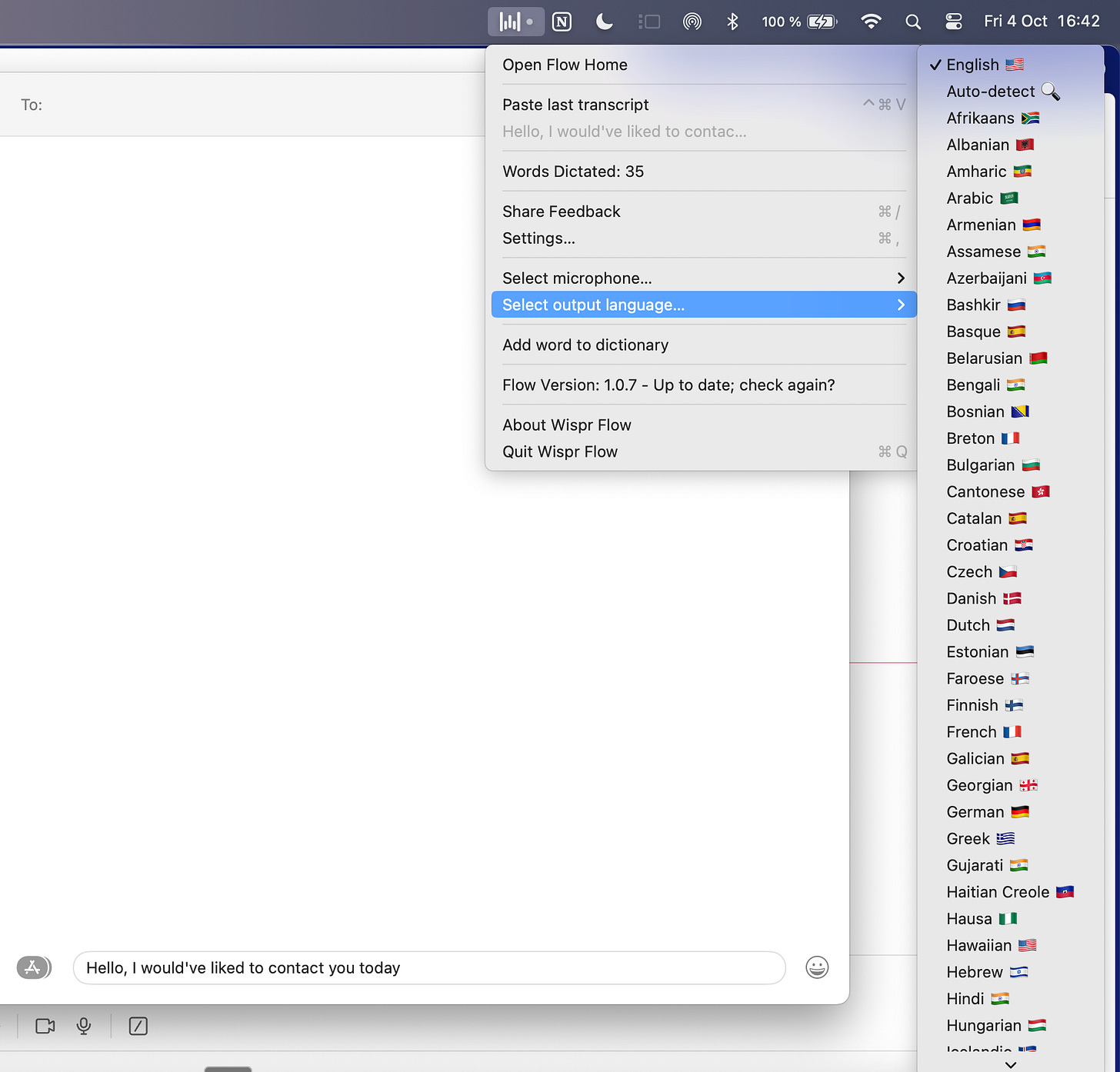Expand Select output language… submenu
The height and width of the screenshot is (1072, 1120).
(x=704, y=305)
